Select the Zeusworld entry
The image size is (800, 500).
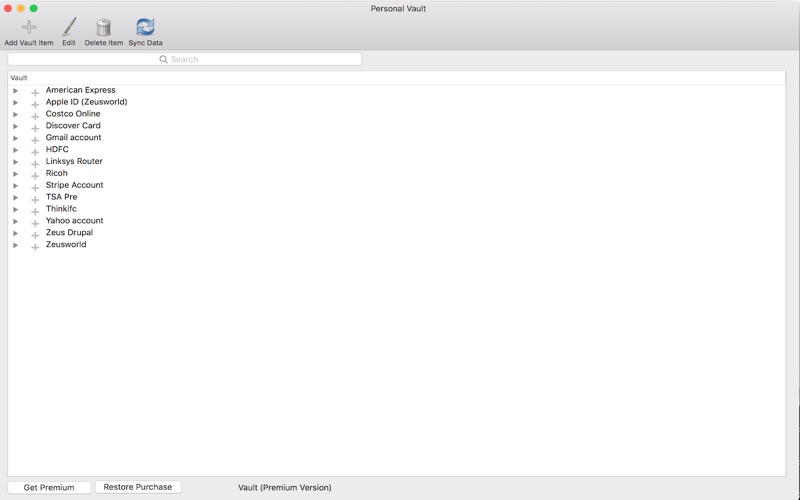[x=66, y=244]
